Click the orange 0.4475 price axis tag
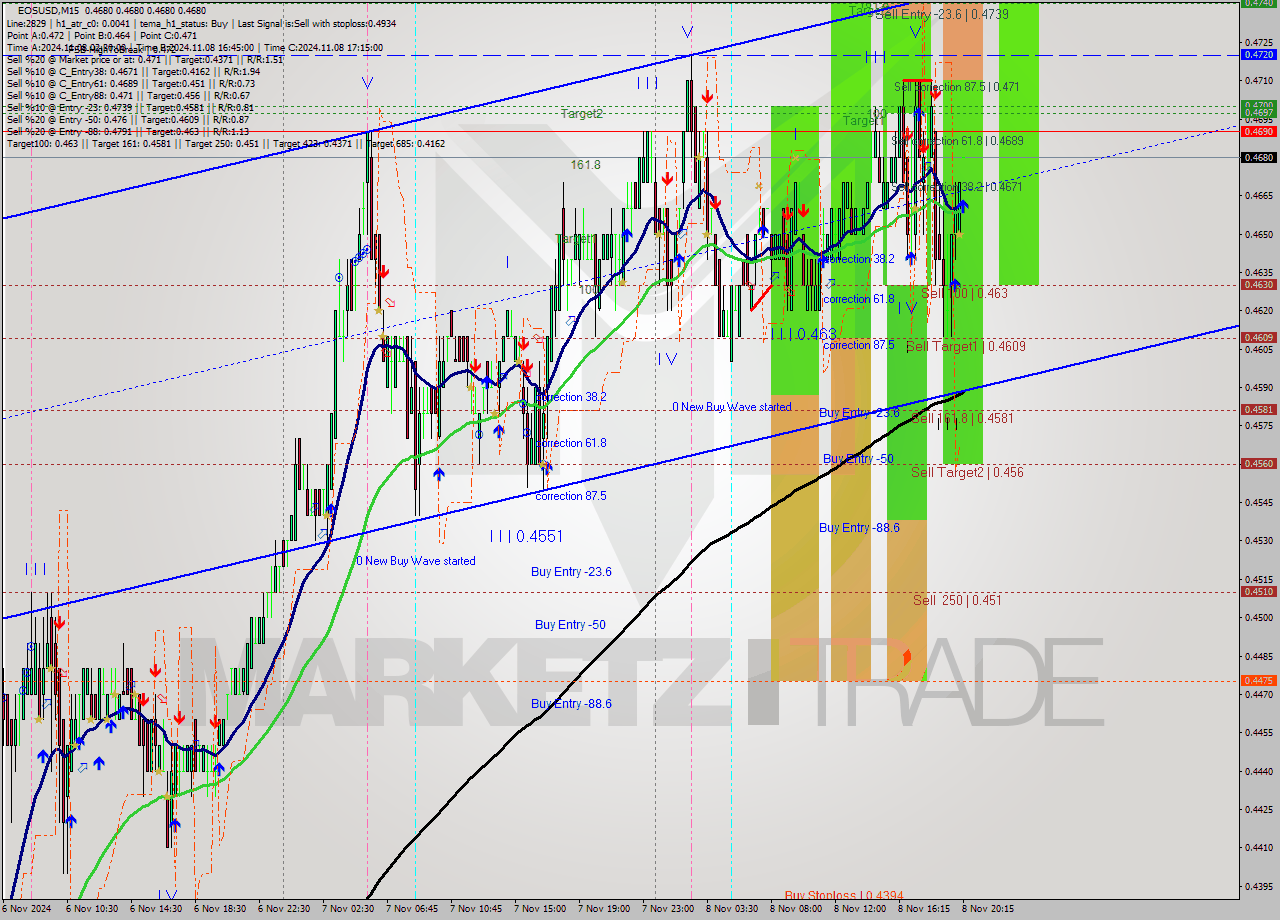 [1258, 680]
